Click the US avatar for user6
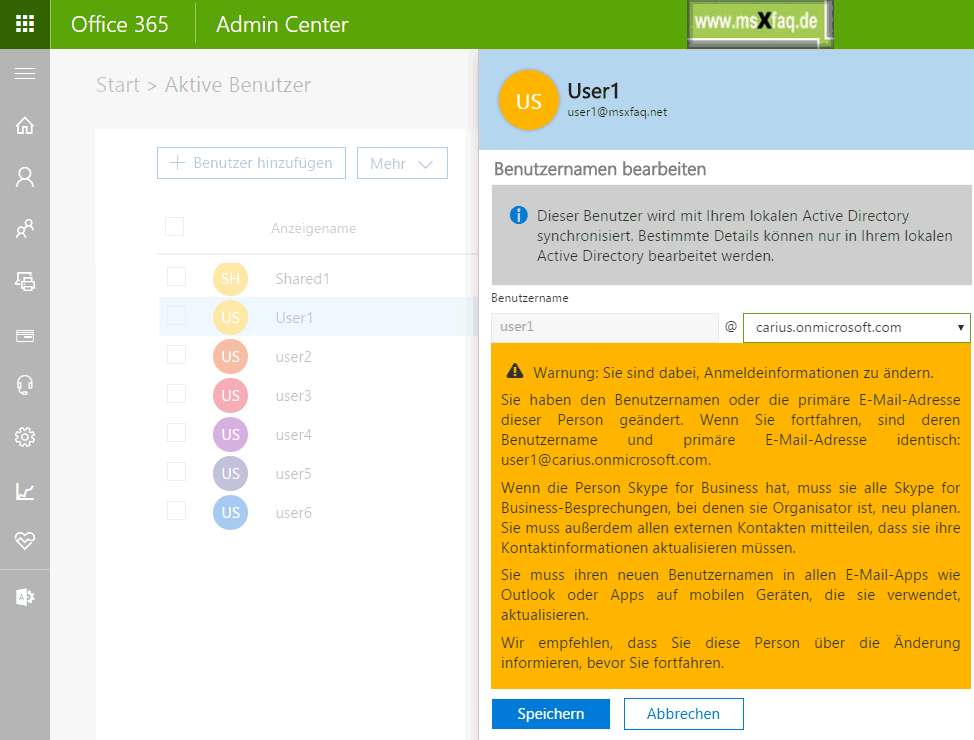The image size is (974, 740). pyautogui.click(x=230, y=513)
